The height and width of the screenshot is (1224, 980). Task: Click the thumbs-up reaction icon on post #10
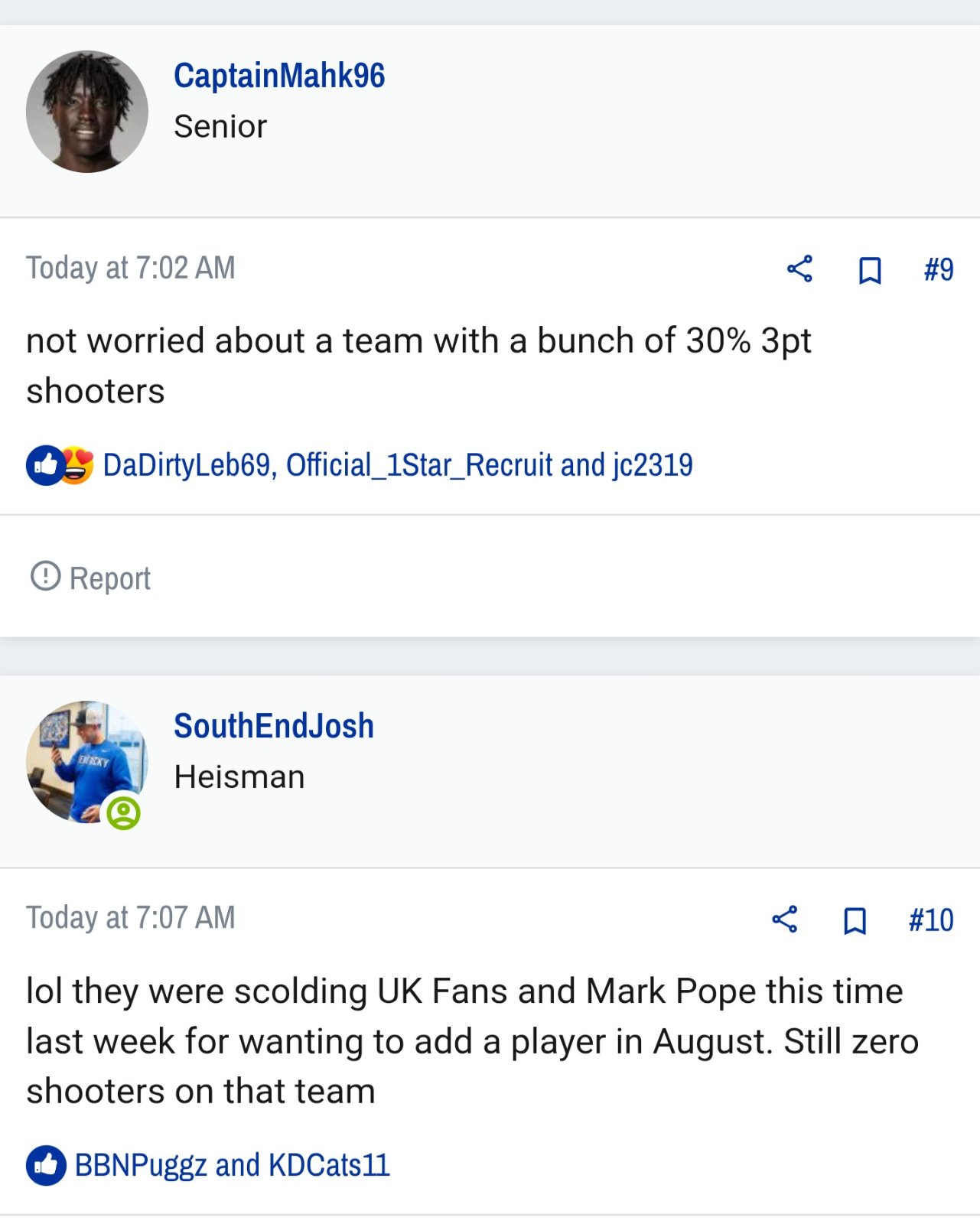point(46,1165)
